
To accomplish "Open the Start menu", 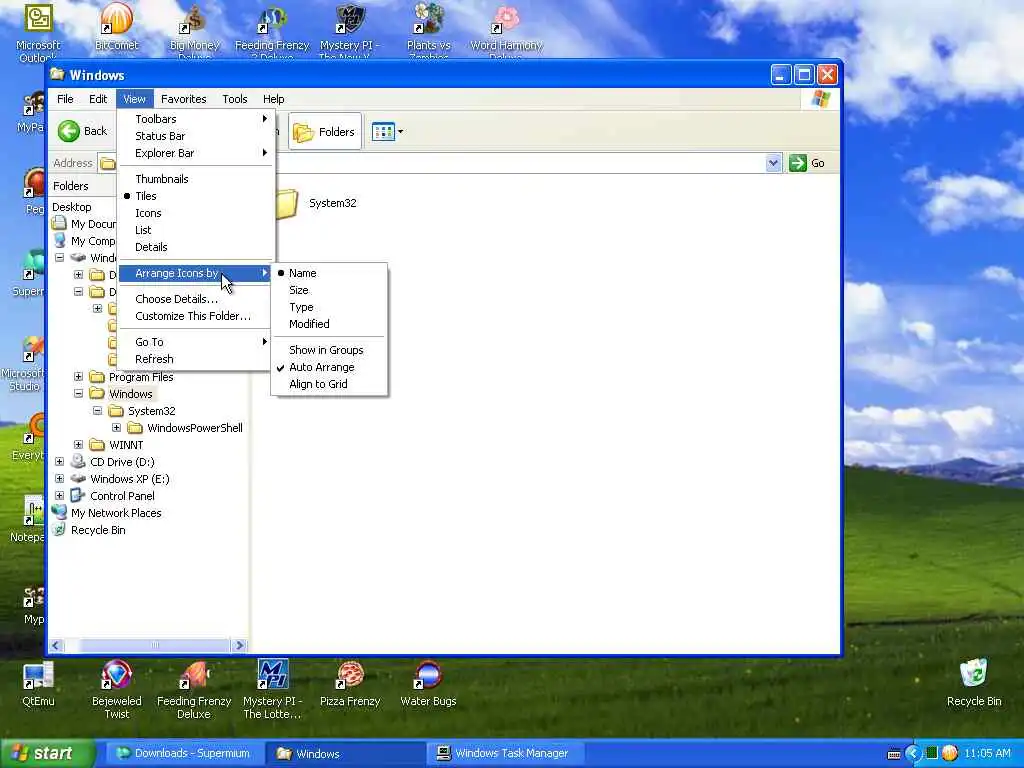I will pyautogui.click(x=47, y=754).
